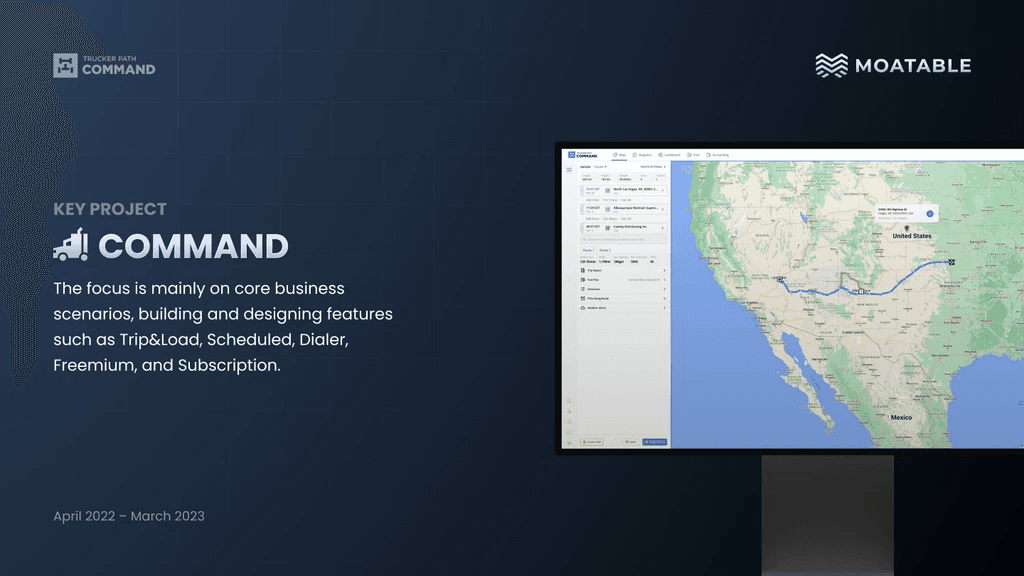Click the Moatable logo
This screenshot has height=576, width=1024.
(893, 65)
